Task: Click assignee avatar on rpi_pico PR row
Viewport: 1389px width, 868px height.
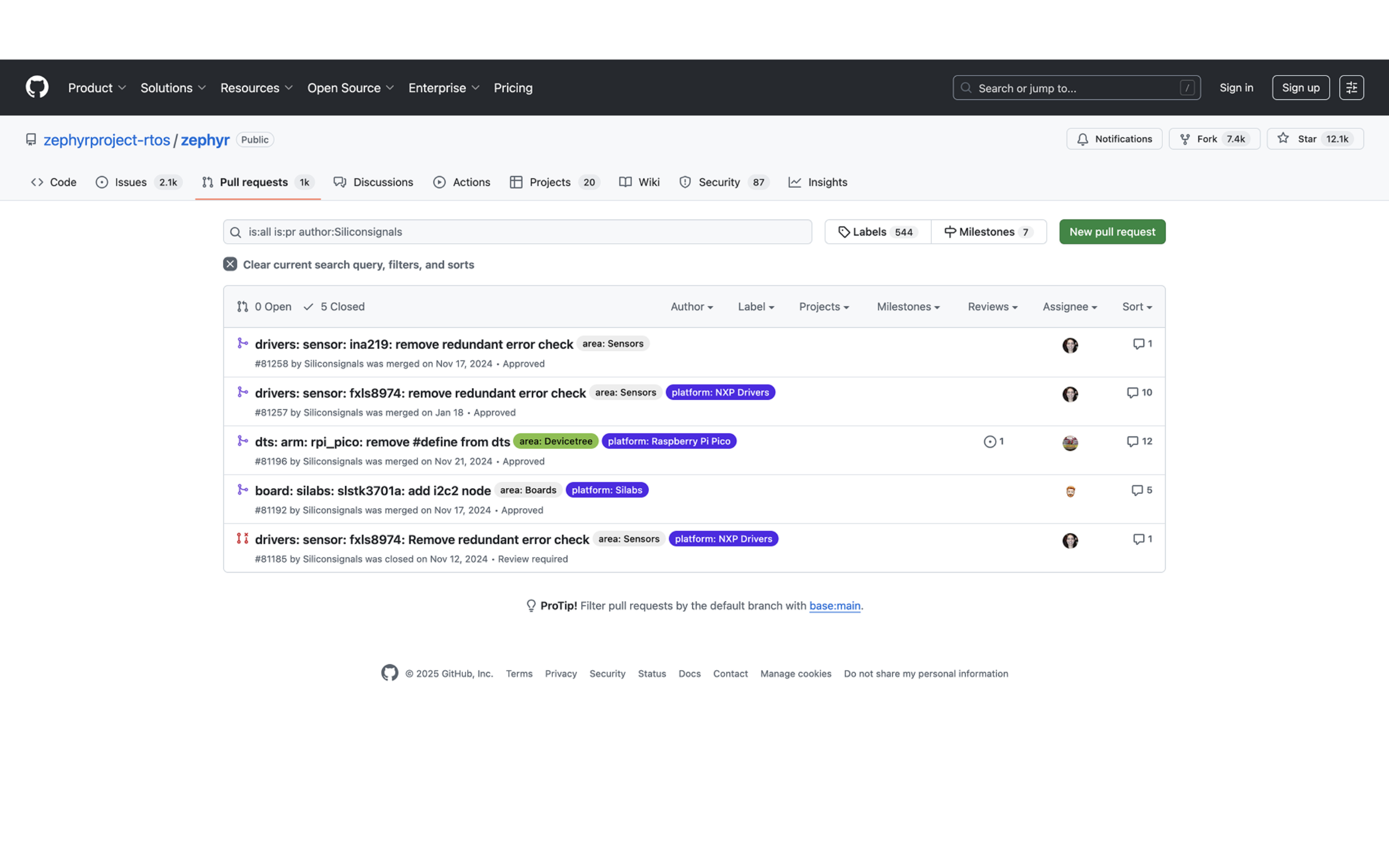Action: tap(1070, 443)
